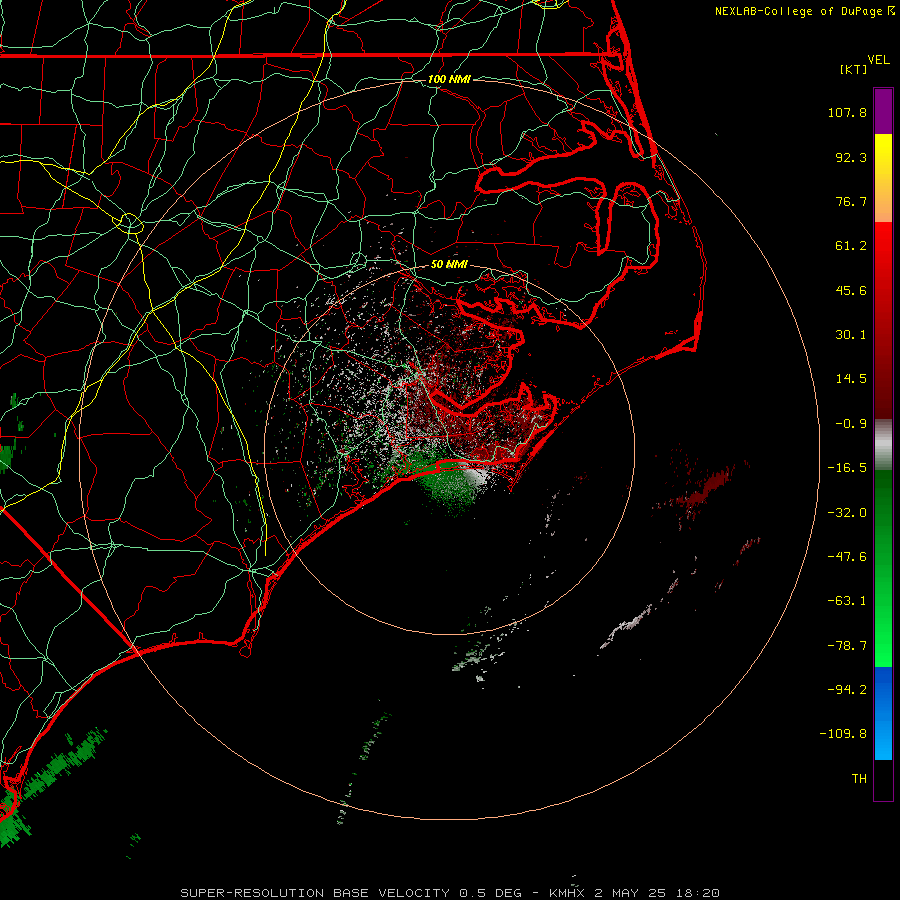This screenshot has height=900, width=900.
Task: Click the 76.7 velocity scale label
Action: [x=851, y=201]
